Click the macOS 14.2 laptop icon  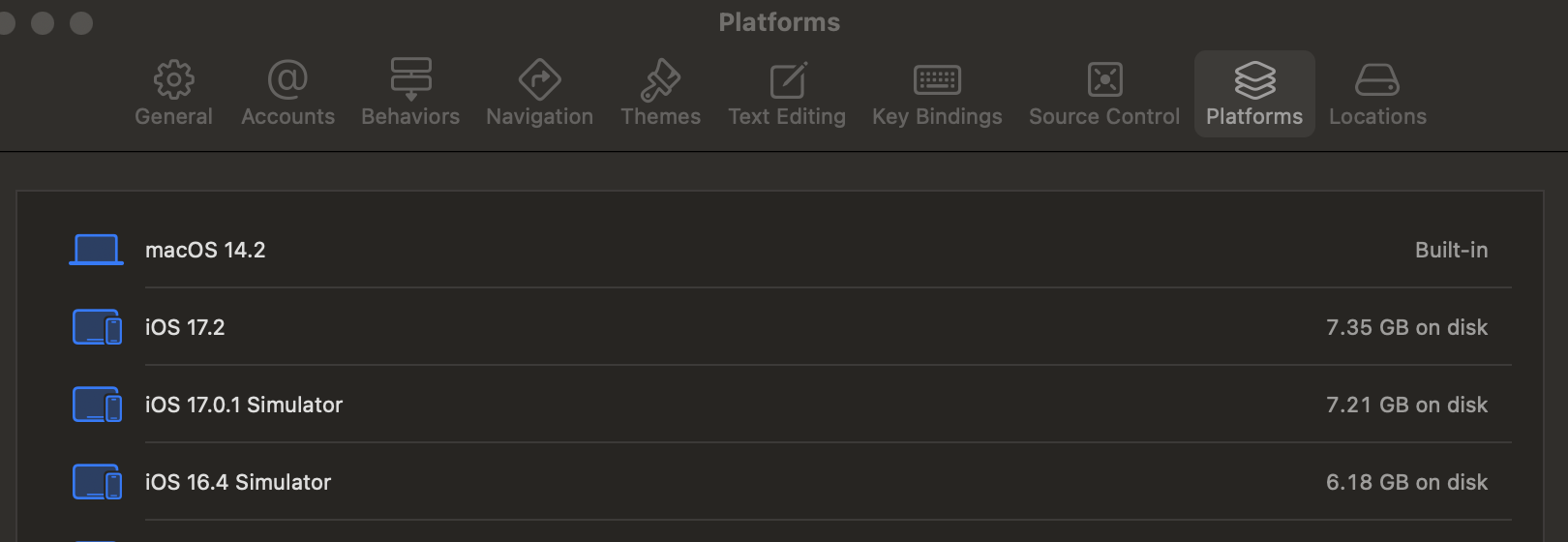tap(97, 250)
